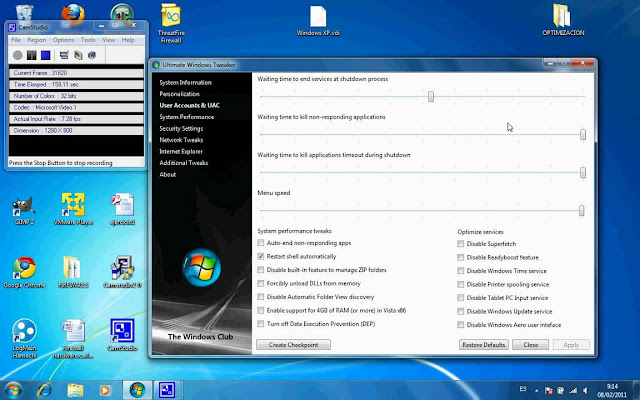The image size is (640, 400).
Task: Pause recording in CamStudio toolbar
Action: (31, 55)
